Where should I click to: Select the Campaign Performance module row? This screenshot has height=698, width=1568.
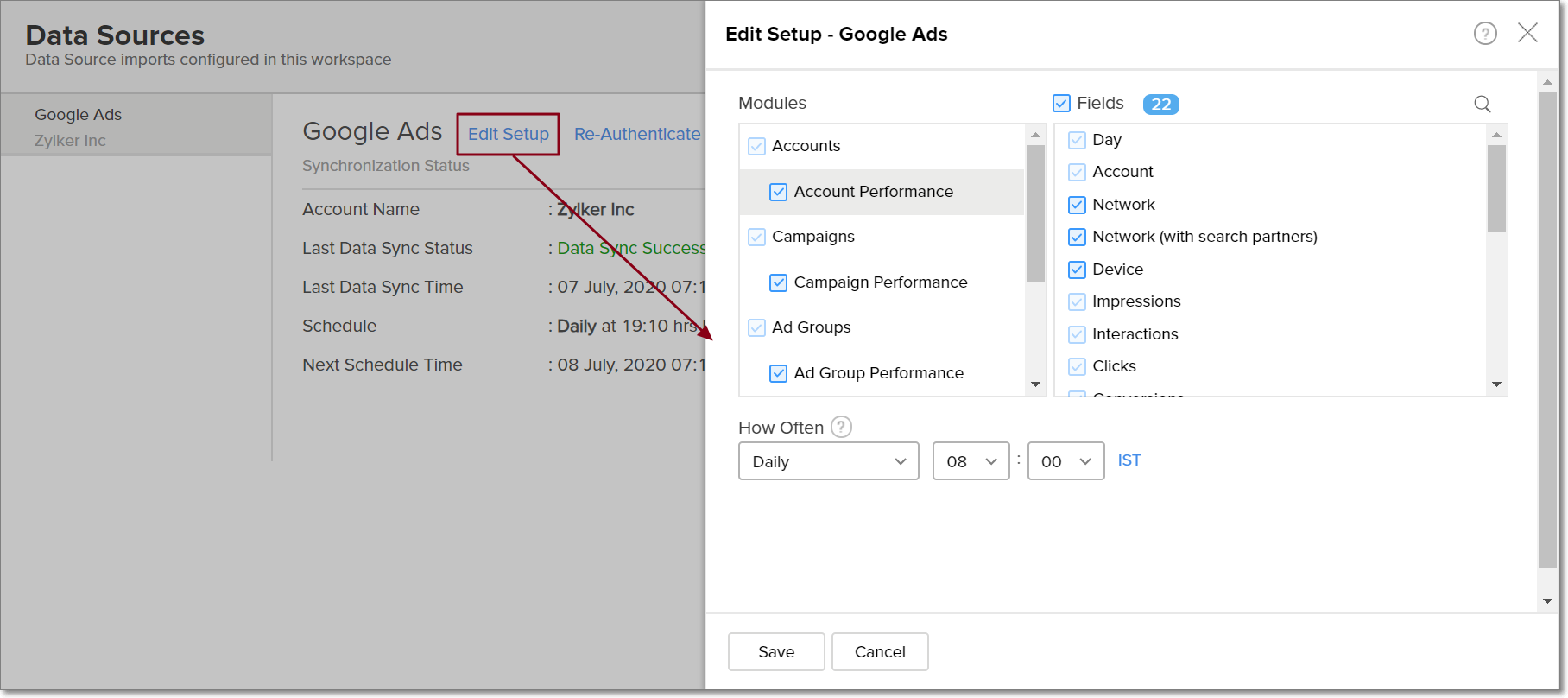[880, 282]
